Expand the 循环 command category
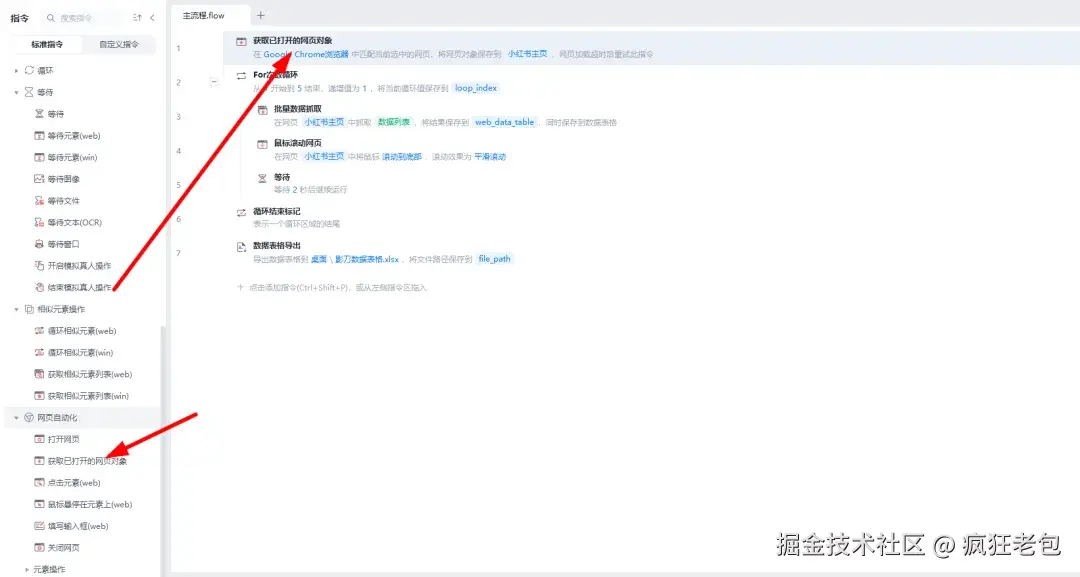This screenshot has width=1080, height=577. [16, 70]
